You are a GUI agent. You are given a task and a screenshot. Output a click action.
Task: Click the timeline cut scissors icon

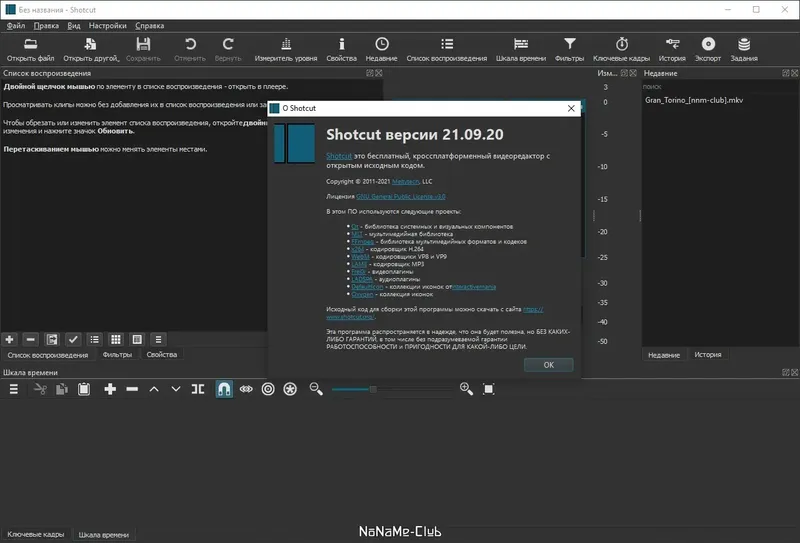[x=40, y=389]
